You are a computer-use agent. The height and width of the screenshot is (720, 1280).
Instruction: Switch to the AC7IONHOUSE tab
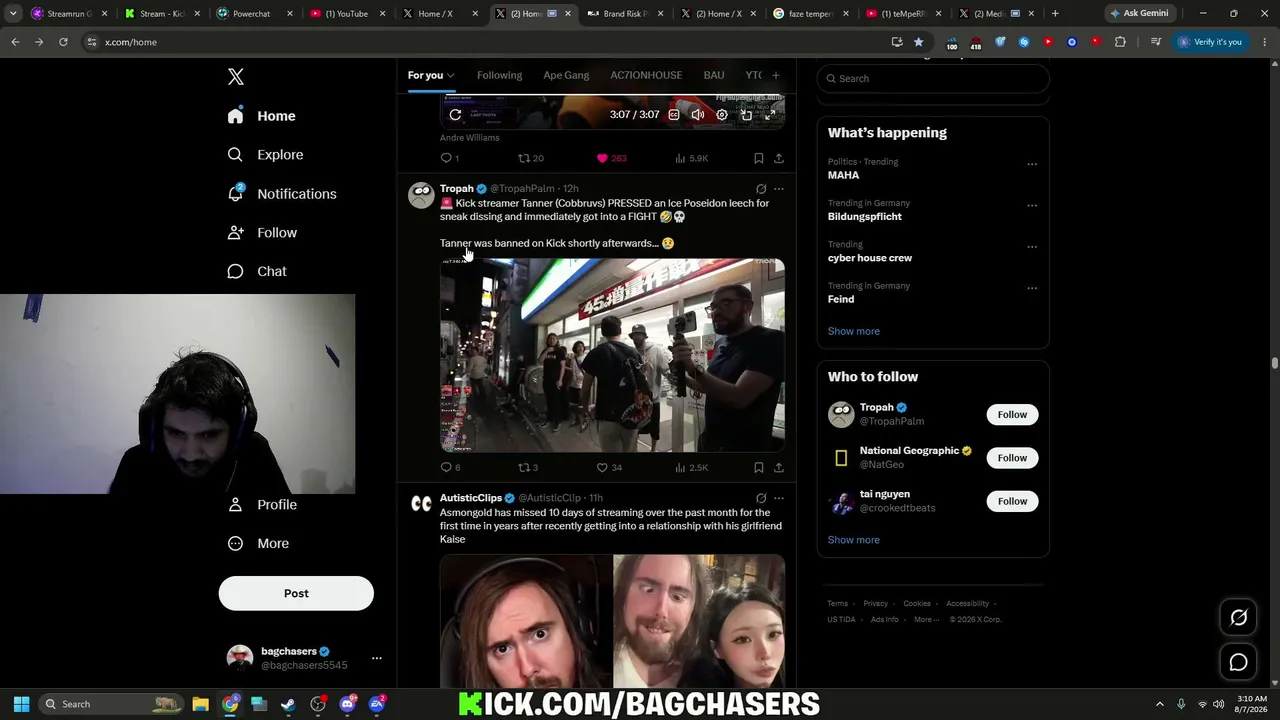[646, 75]
